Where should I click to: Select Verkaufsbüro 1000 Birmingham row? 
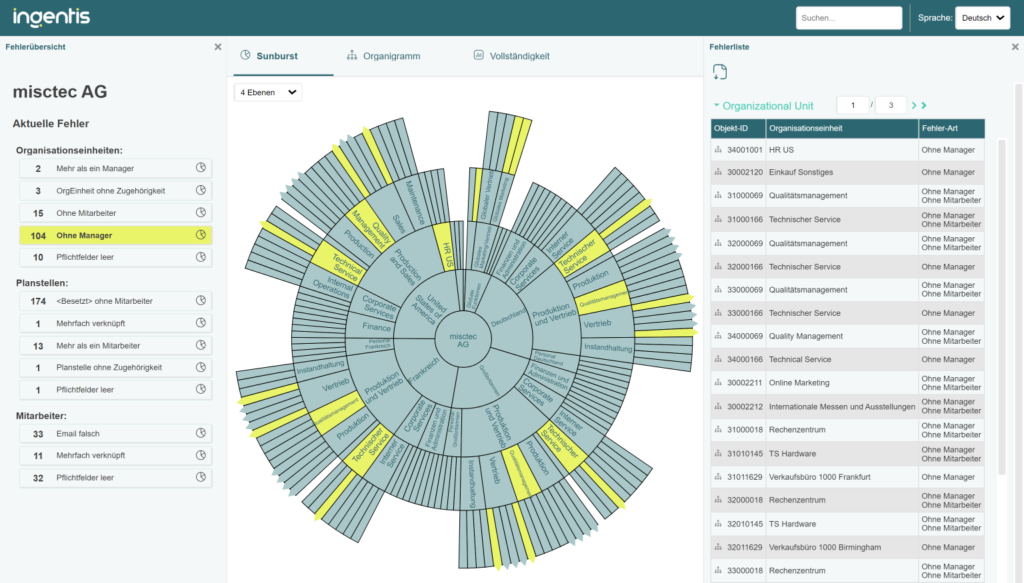tap(848, 547)
